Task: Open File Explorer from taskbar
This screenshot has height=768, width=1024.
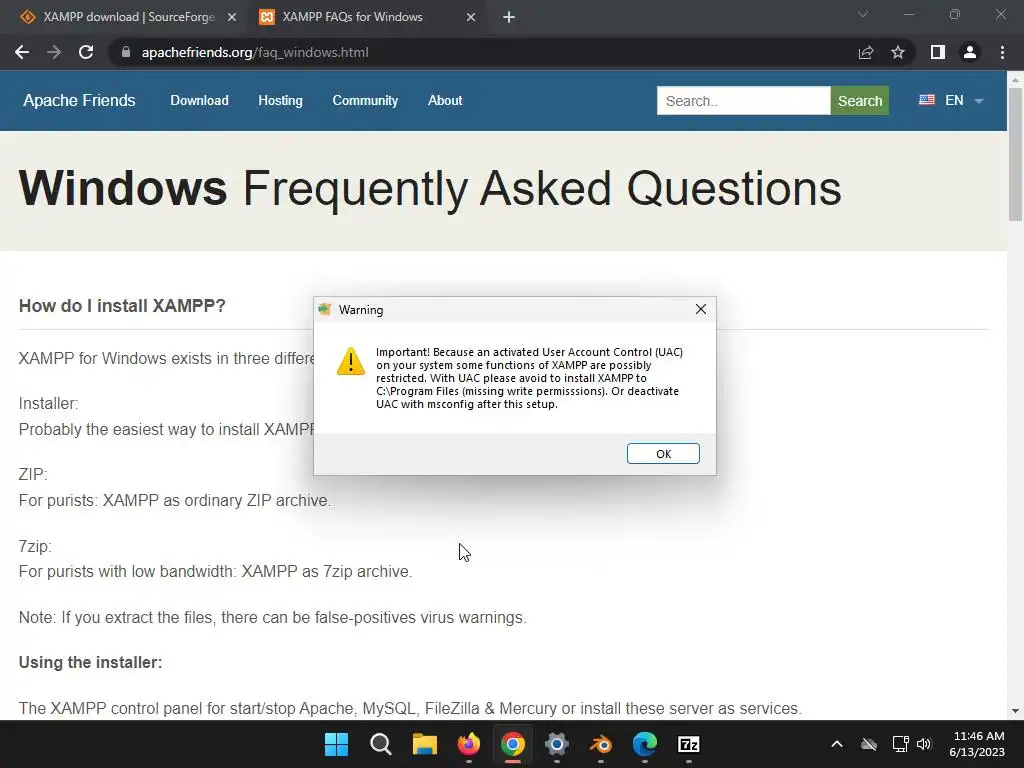Action: click(x=424, y=744)
